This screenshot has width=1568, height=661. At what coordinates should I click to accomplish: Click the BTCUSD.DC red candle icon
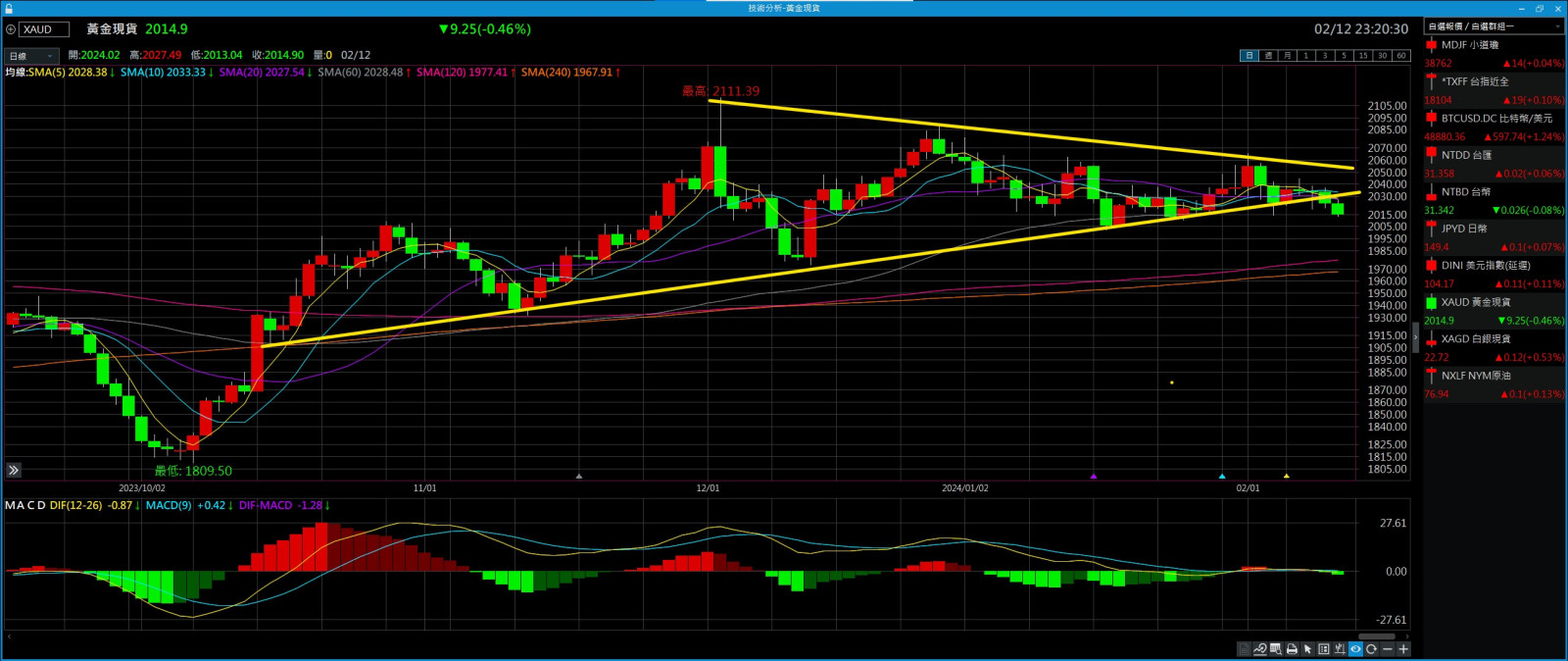(x=1431, y=119)
